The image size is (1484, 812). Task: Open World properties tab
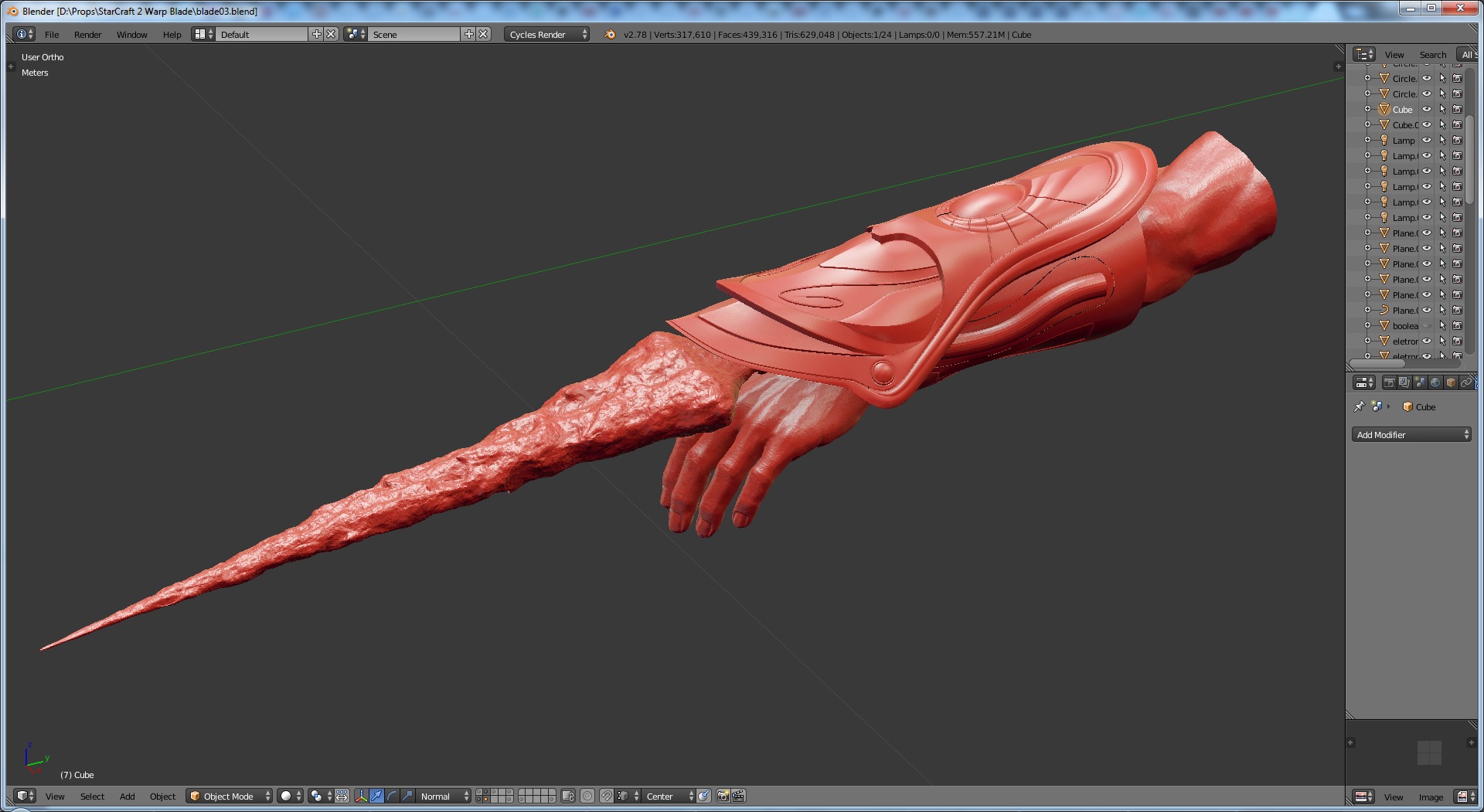[x=1435, y=382]
